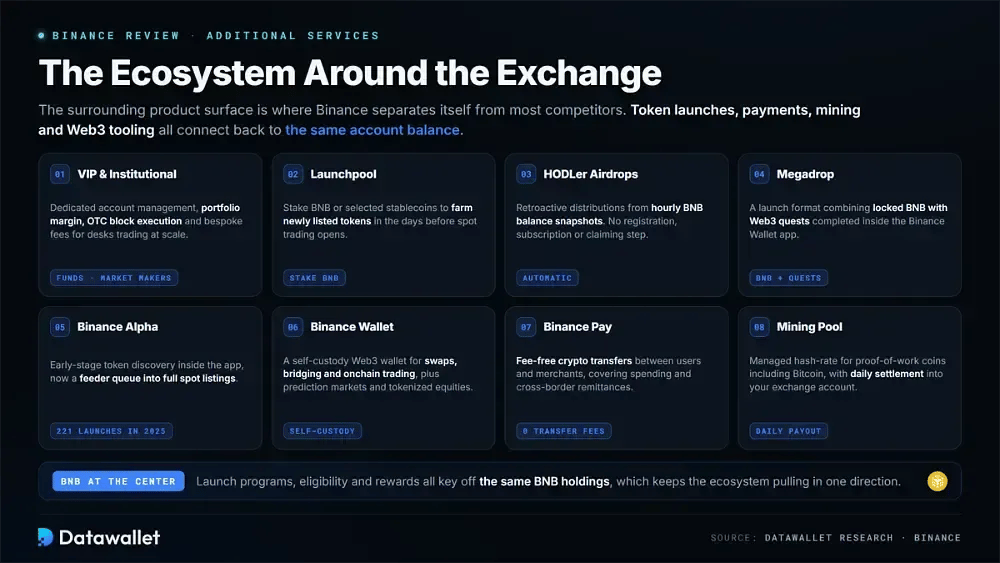The image size is (1000, 563).
Task: Click the VIP & Institutional card title
Action: pos(127,174)
